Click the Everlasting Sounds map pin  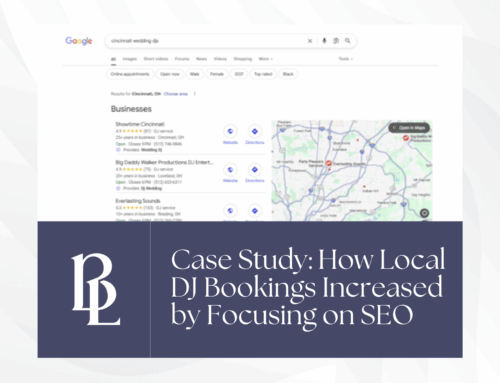328,163
